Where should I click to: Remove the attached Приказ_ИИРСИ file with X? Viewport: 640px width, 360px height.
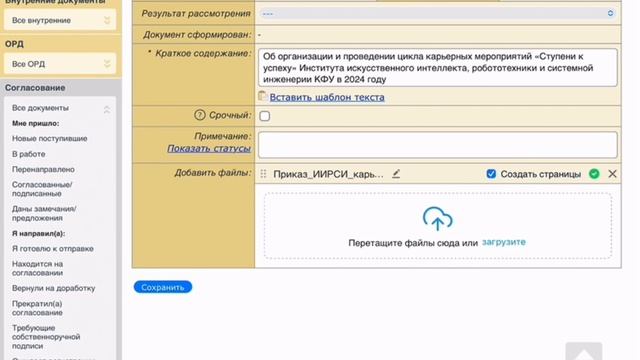tap(612, 174)
